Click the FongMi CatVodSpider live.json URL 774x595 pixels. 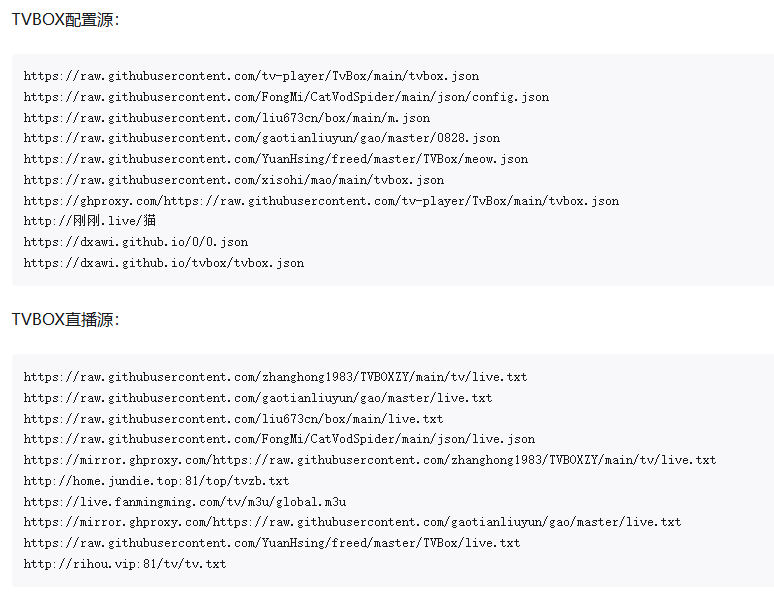tap(279, 439)
